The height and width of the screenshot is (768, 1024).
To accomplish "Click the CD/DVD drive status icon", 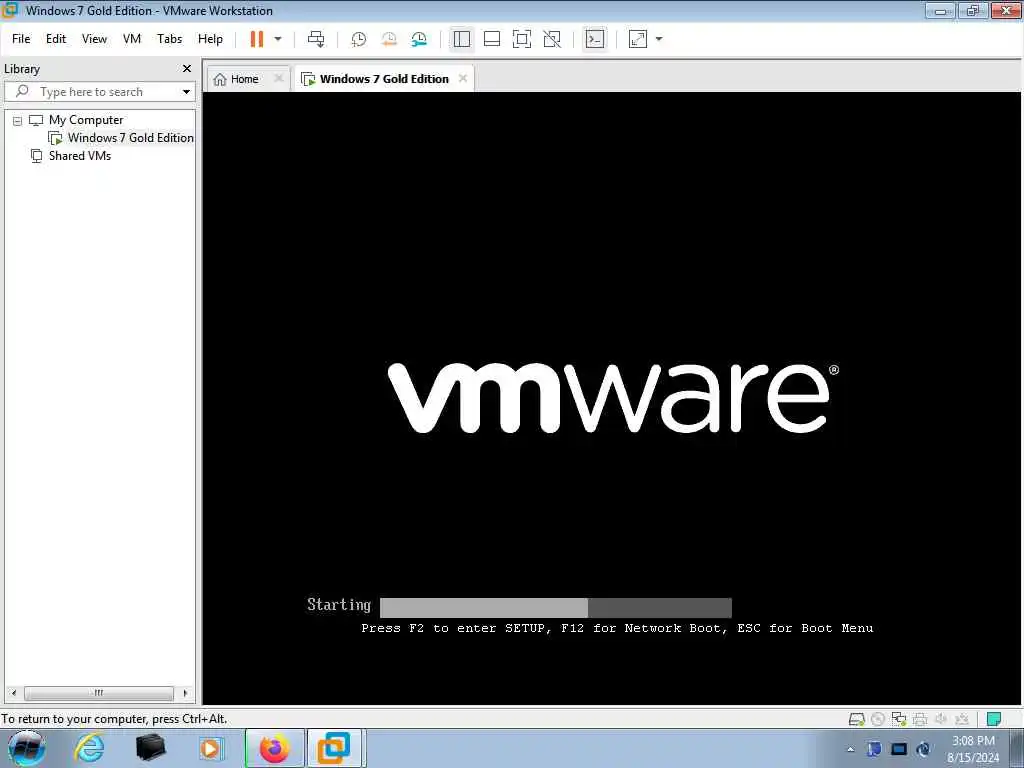I will (878, 720).
